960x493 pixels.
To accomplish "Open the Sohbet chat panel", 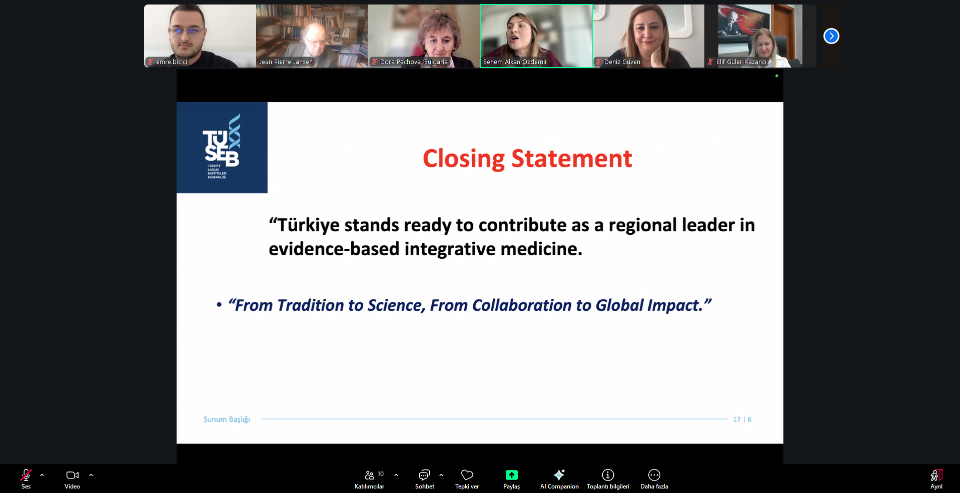I will [x=424, y=476].
